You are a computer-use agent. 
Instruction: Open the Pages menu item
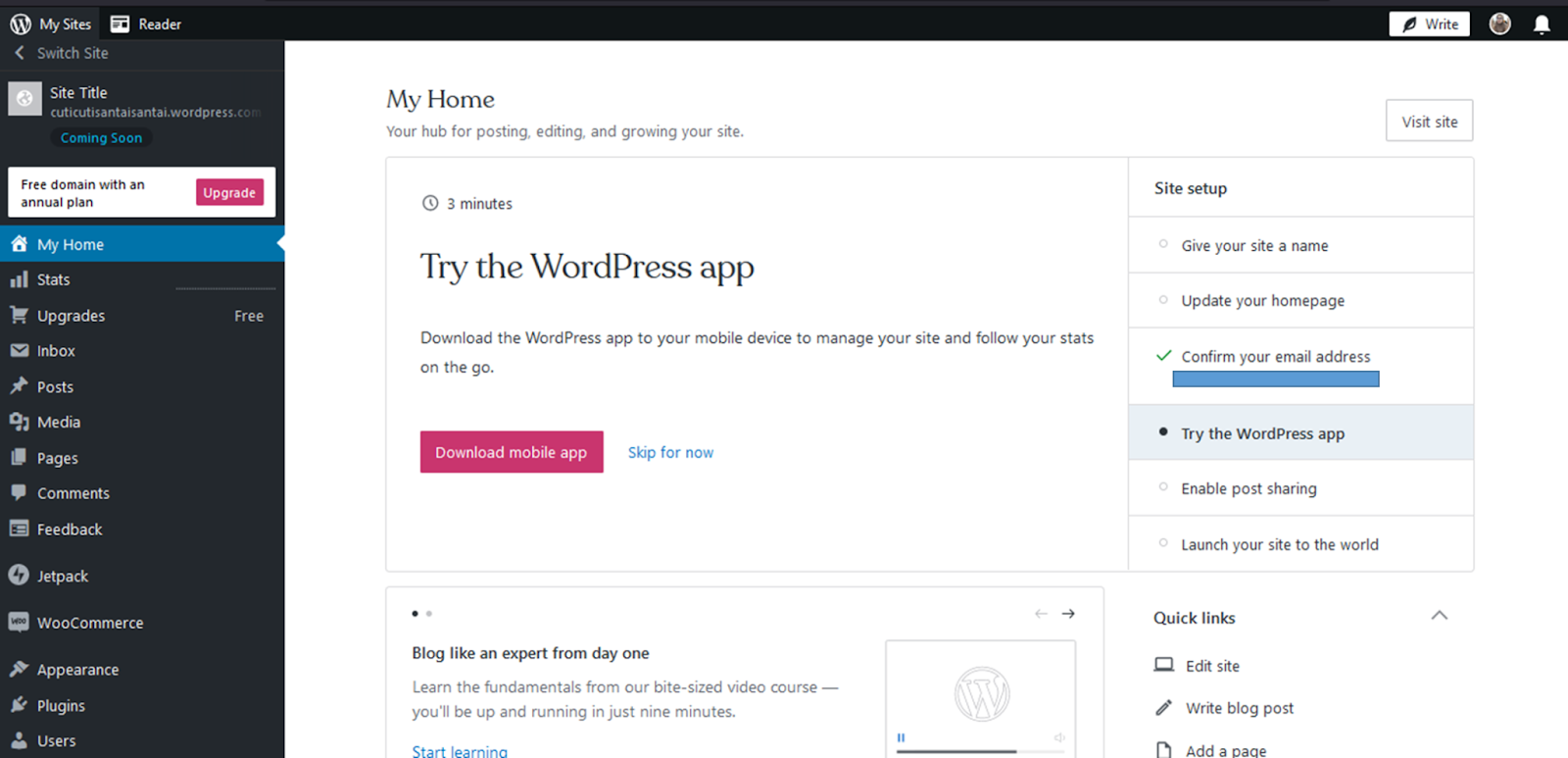[x=142, y=458]
